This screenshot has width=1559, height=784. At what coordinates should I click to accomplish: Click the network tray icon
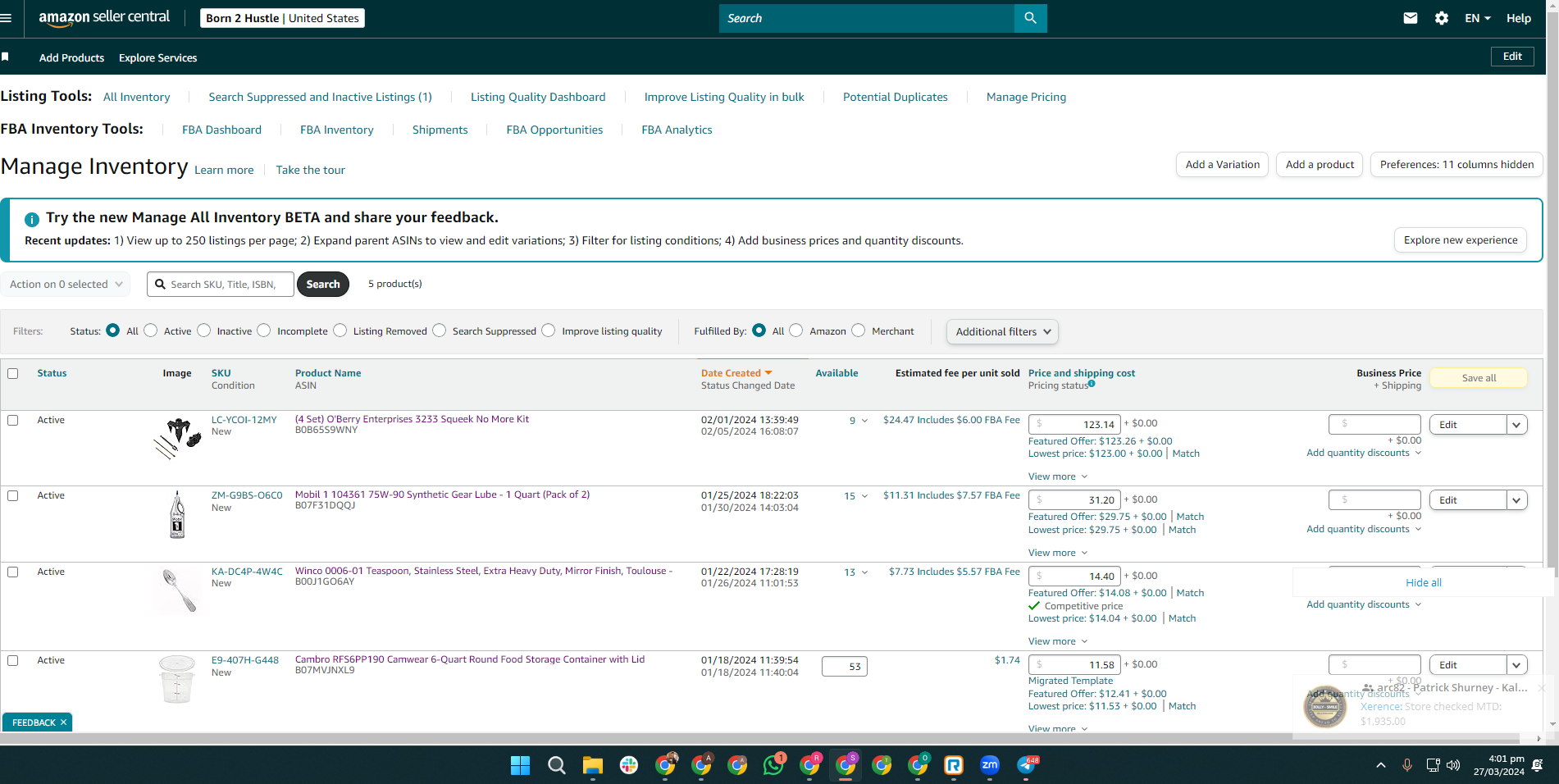[x=1433, y=765]
